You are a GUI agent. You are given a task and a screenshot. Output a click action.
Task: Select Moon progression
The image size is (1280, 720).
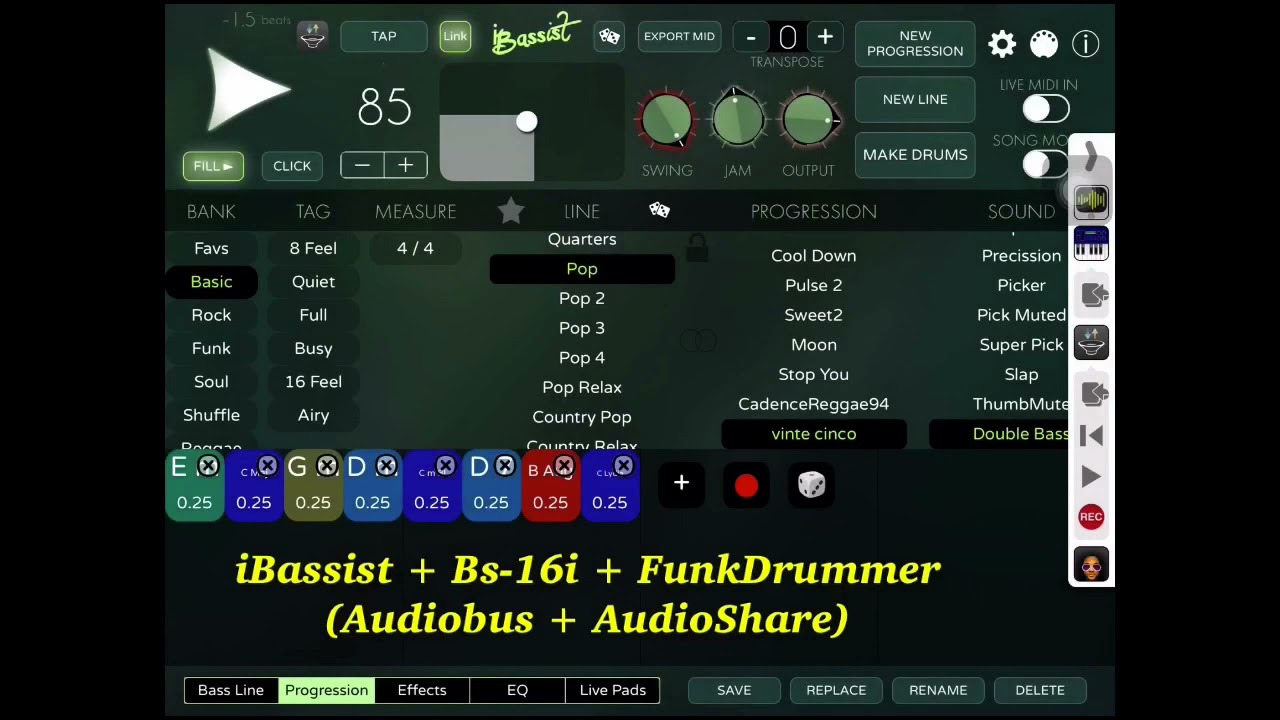point(814,345)
